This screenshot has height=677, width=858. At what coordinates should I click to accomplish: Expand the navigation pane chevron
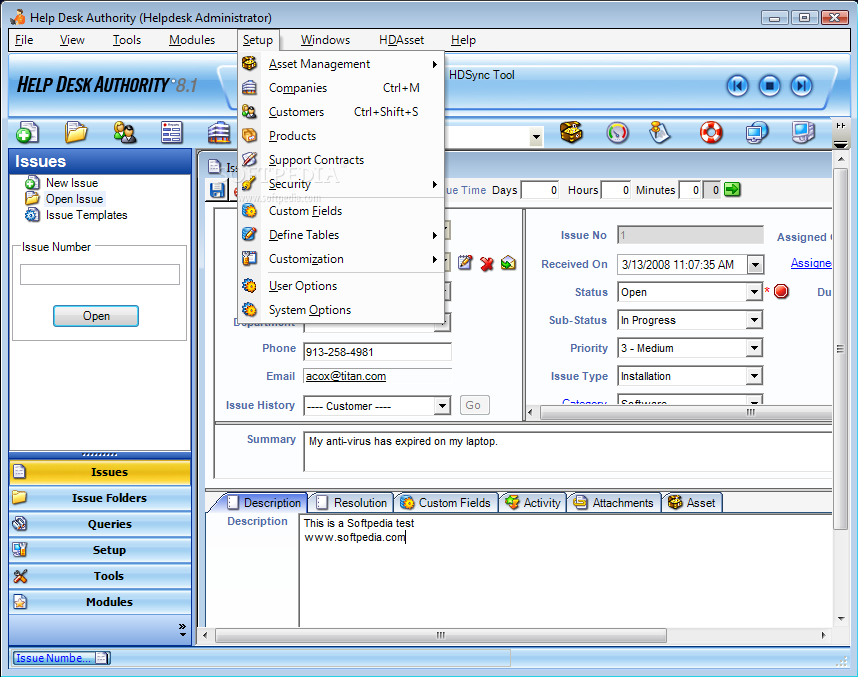(x=182, y=629)
